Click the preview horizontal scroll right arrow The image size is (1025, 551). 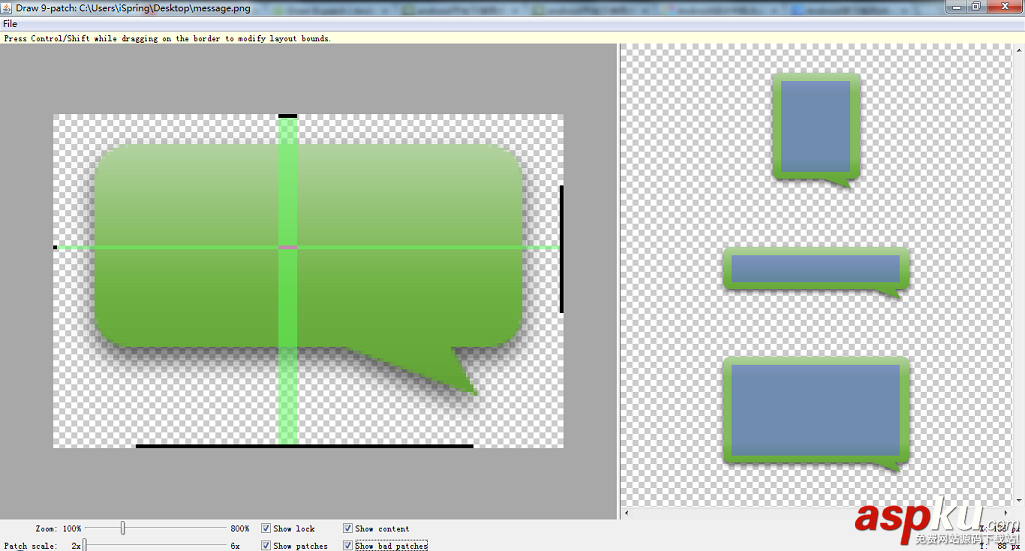(x=1007, y=512)
